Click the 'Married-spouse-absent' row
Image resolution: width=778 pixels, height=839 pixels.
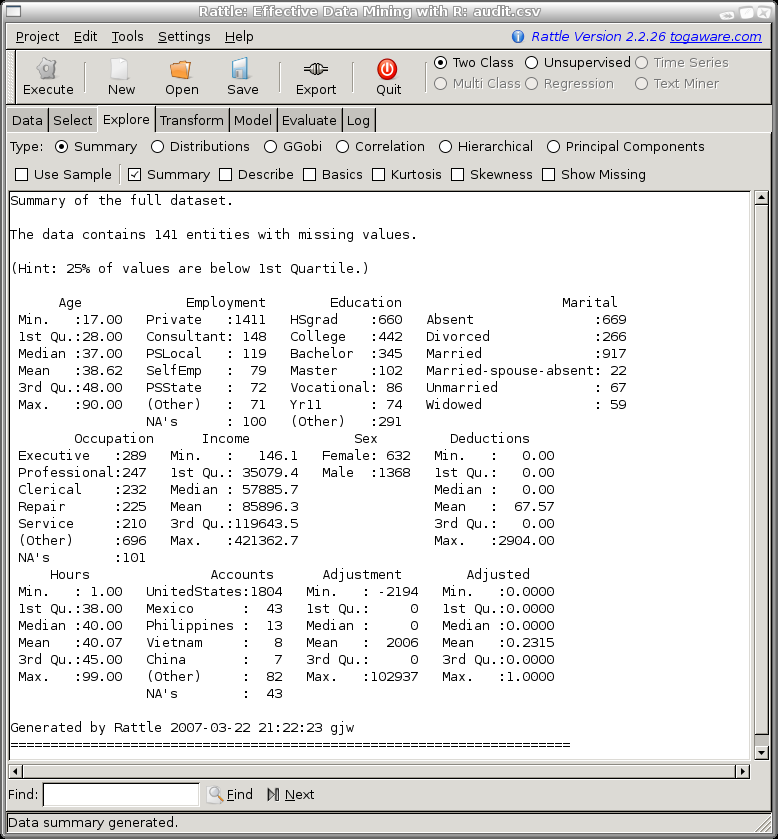(x=526, y=370)
